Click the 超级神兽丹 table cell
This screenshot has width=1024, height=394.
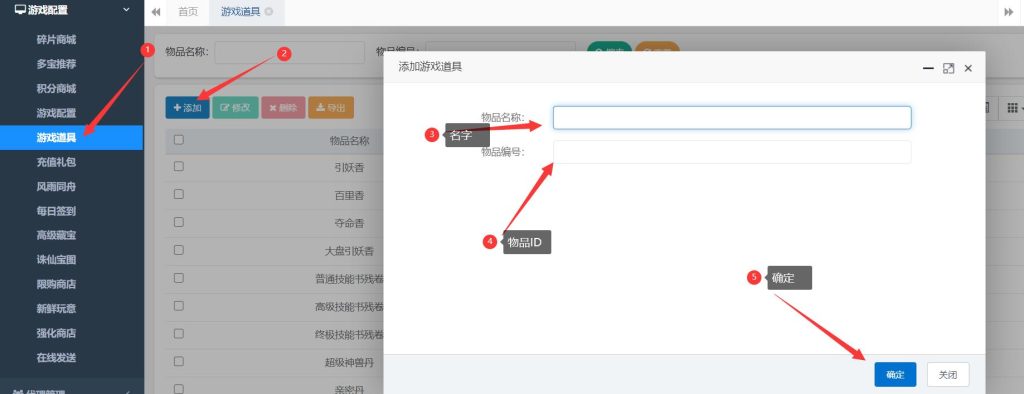click(349, 362)
